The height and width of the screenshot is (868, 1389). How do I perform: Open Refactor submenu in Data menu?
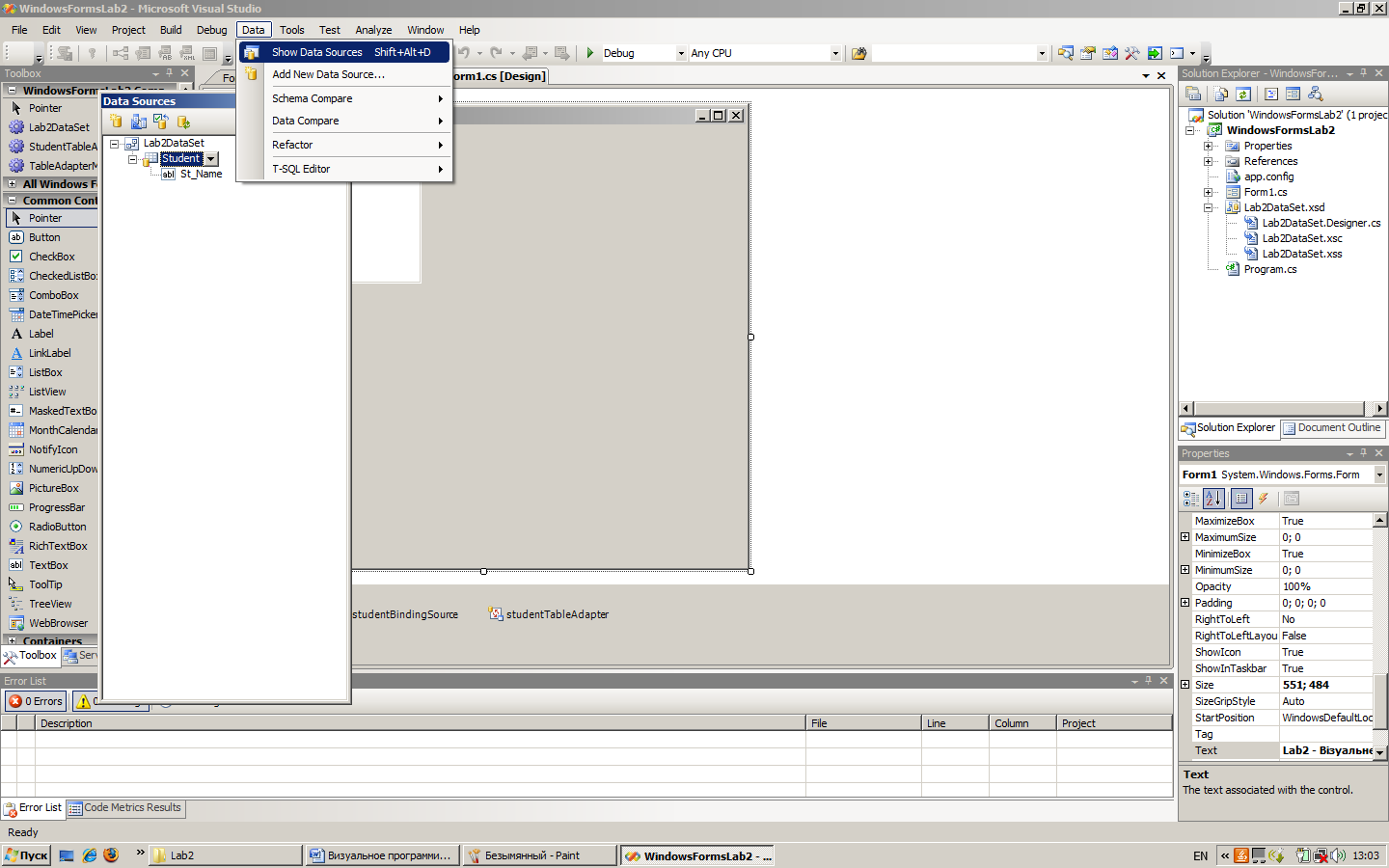pyautogui.click(x=345, y=145)
